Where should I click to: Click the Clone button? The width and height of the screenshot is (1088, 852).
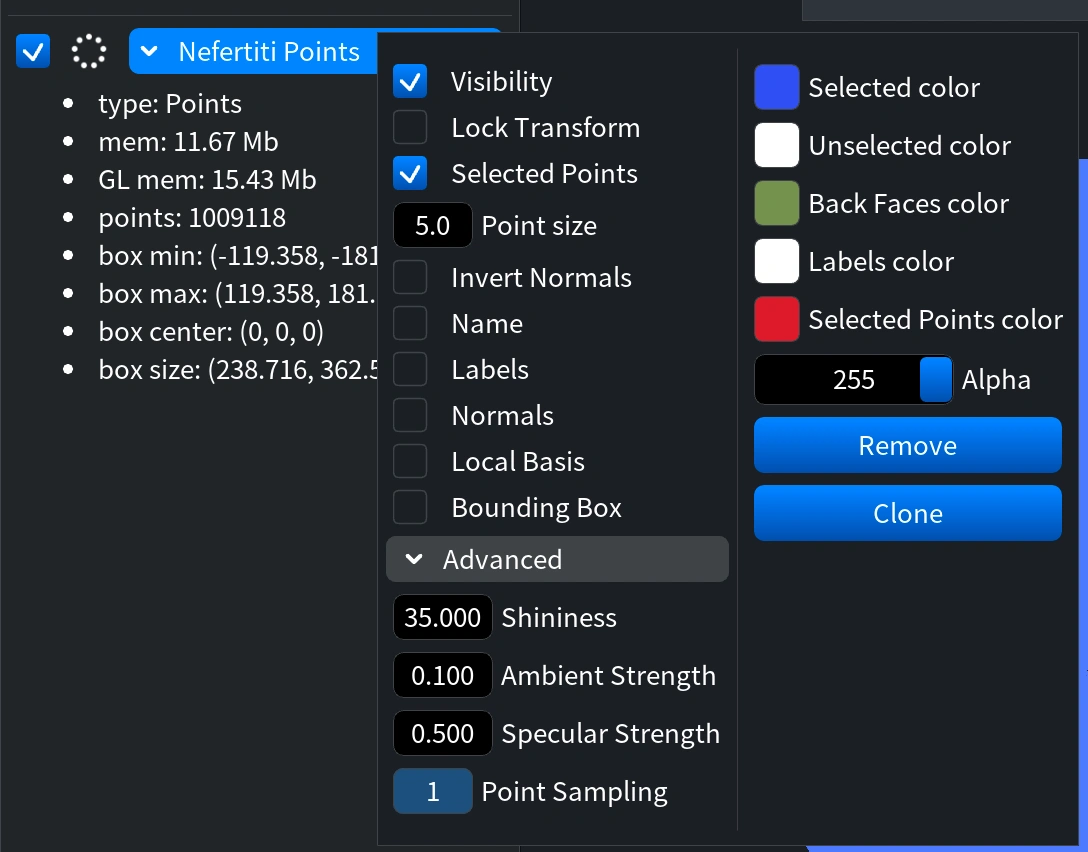[x=908, y=513]
